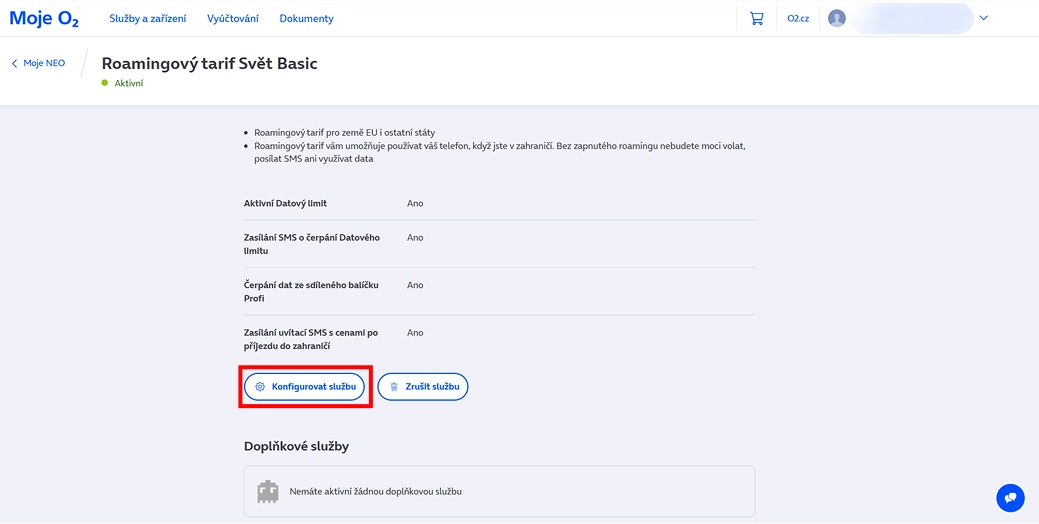This screenshot has height=524, width=1039.
Task: Open the Vyúčtování menu
Action: (233, 18)
